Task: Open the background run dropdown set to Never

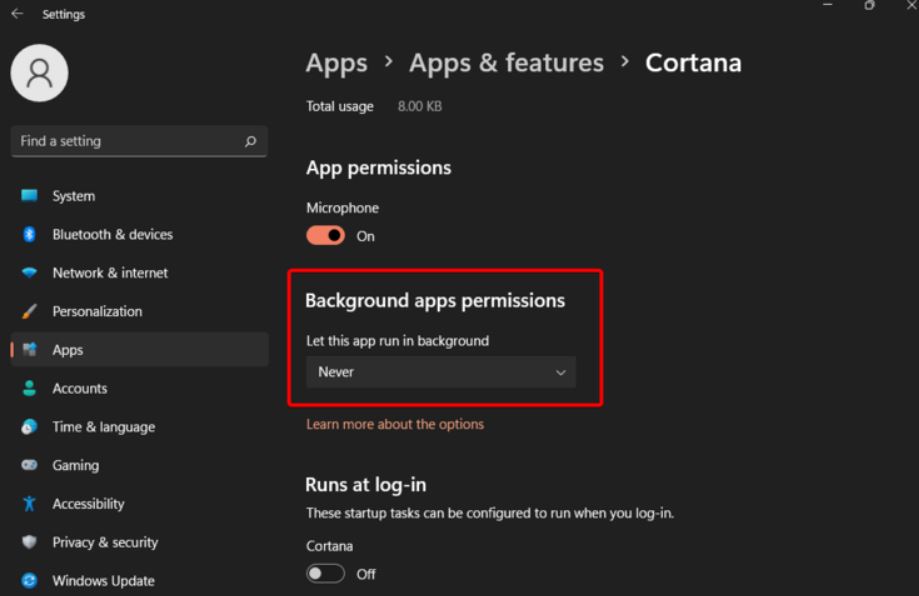Action: click(x=441, y=372)
